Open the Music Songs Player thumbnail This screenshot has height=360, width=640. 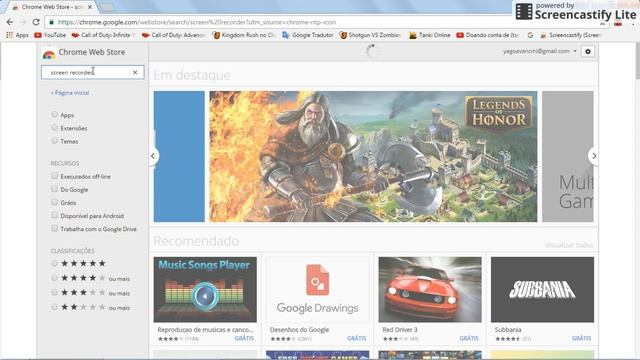pyautogui.click(x=205, y=289)
